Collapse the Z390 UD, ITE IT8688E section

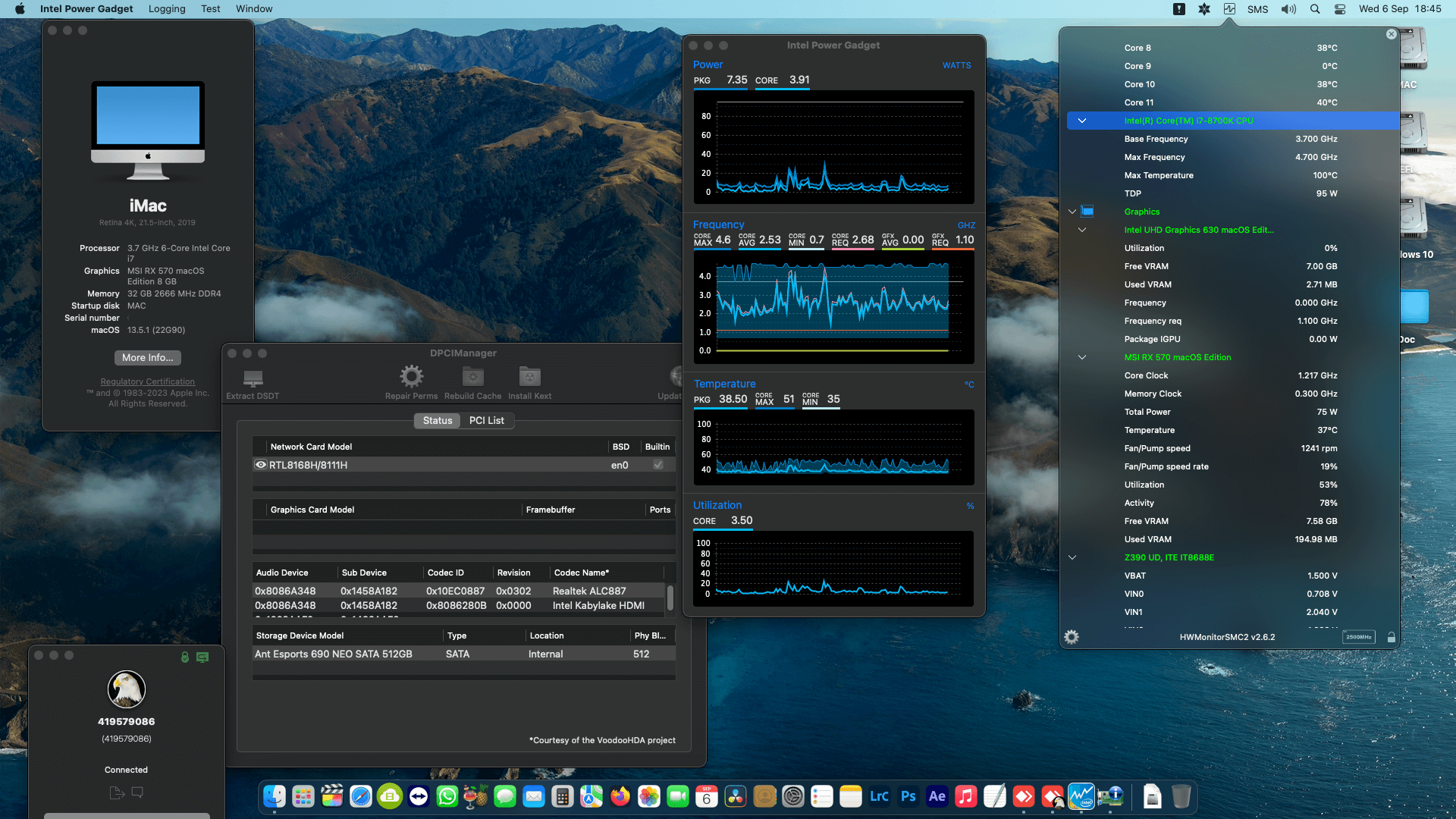[1072, 557]
